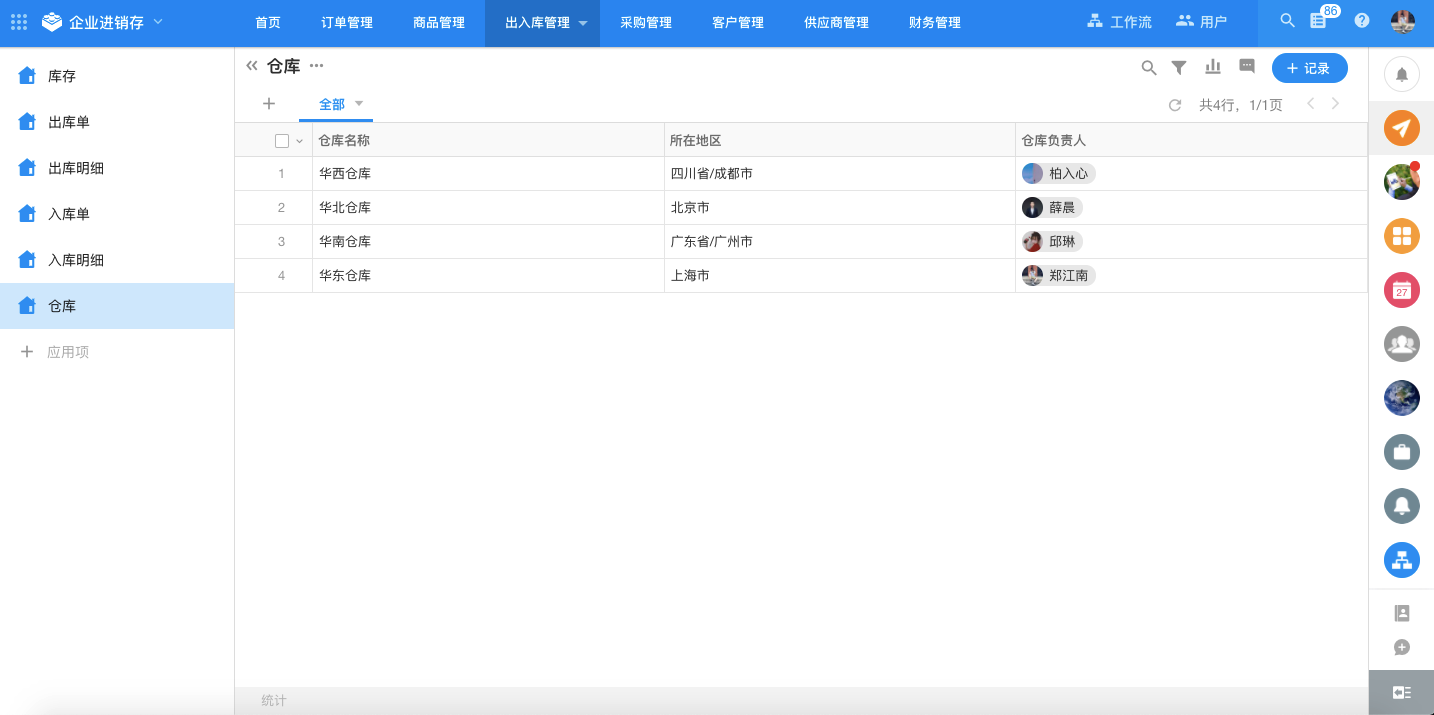Open the discussion comment icon
Viewport: 1434px width, 715px height.
coord(1247,67)
